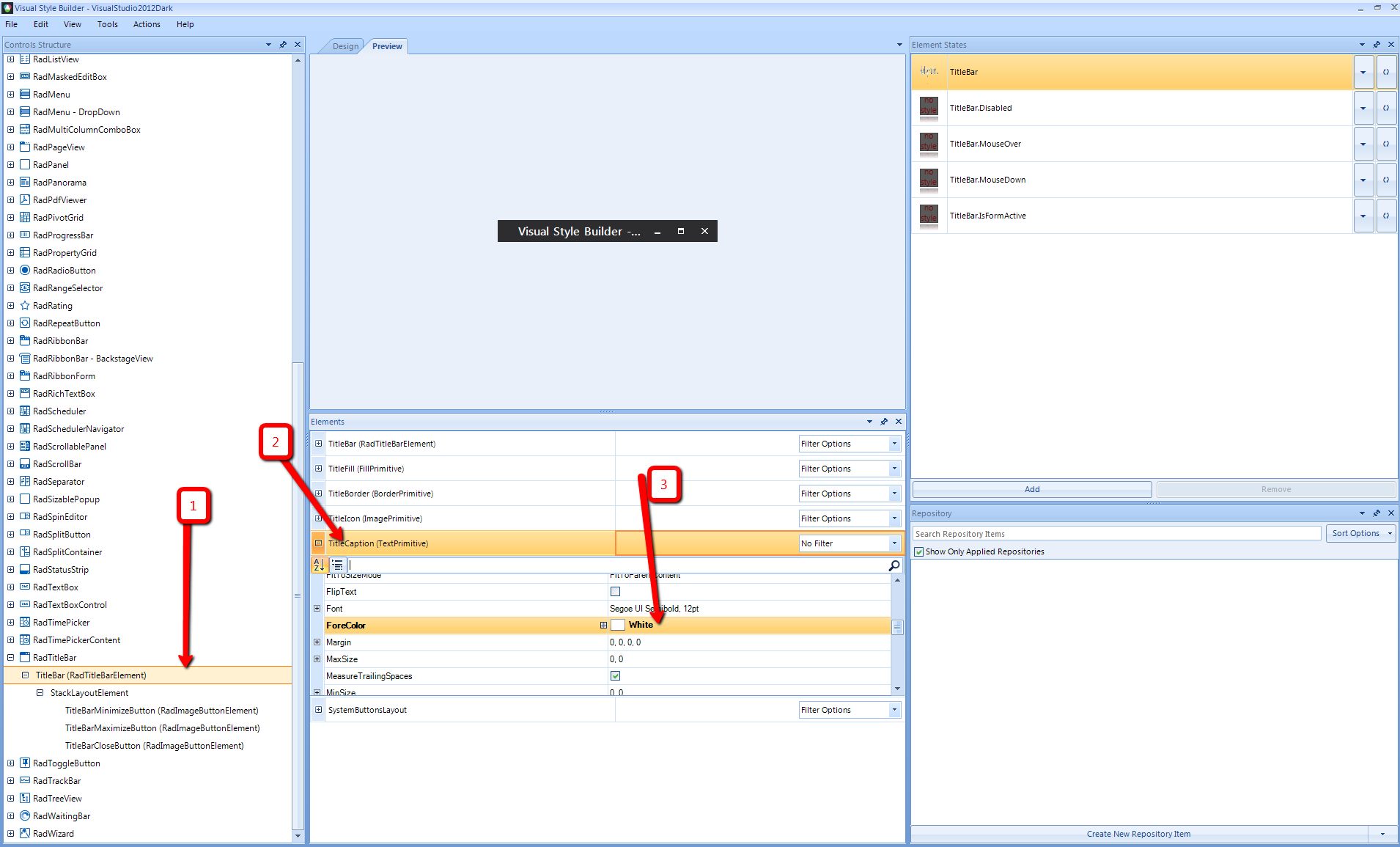Click the RadScheduler icon in the tree
The height and width of the screenshot is (847, 1400).
(25, 411)
